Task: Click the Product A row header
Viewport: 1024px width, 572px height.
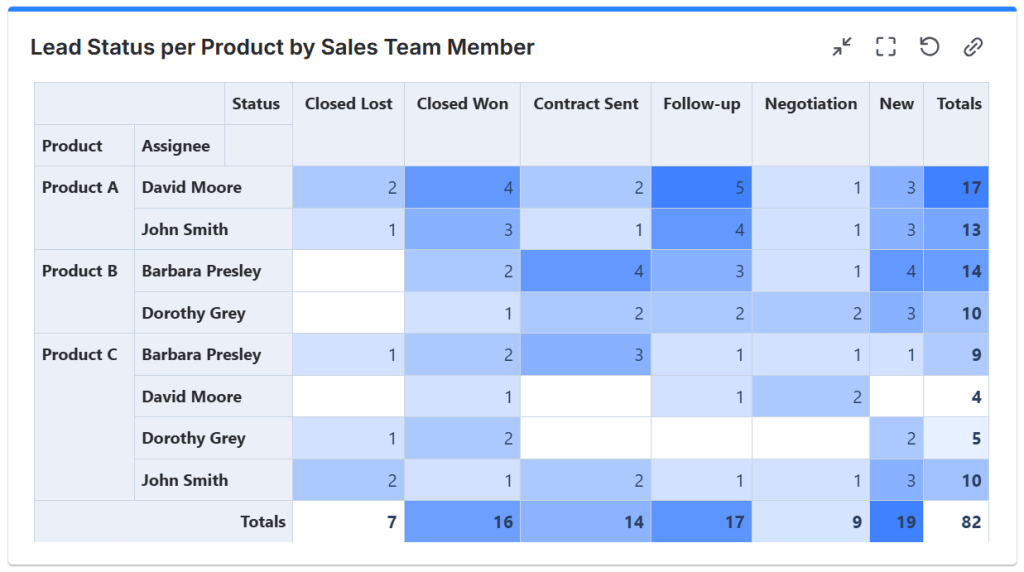Action: 80,188
